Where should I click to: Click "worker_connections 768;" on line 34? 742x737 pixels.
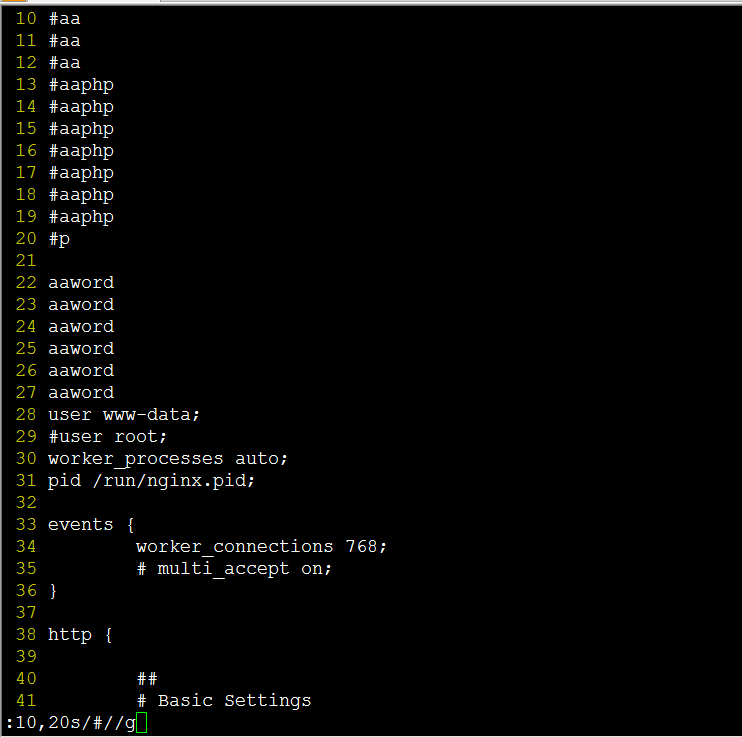(262, 547)
